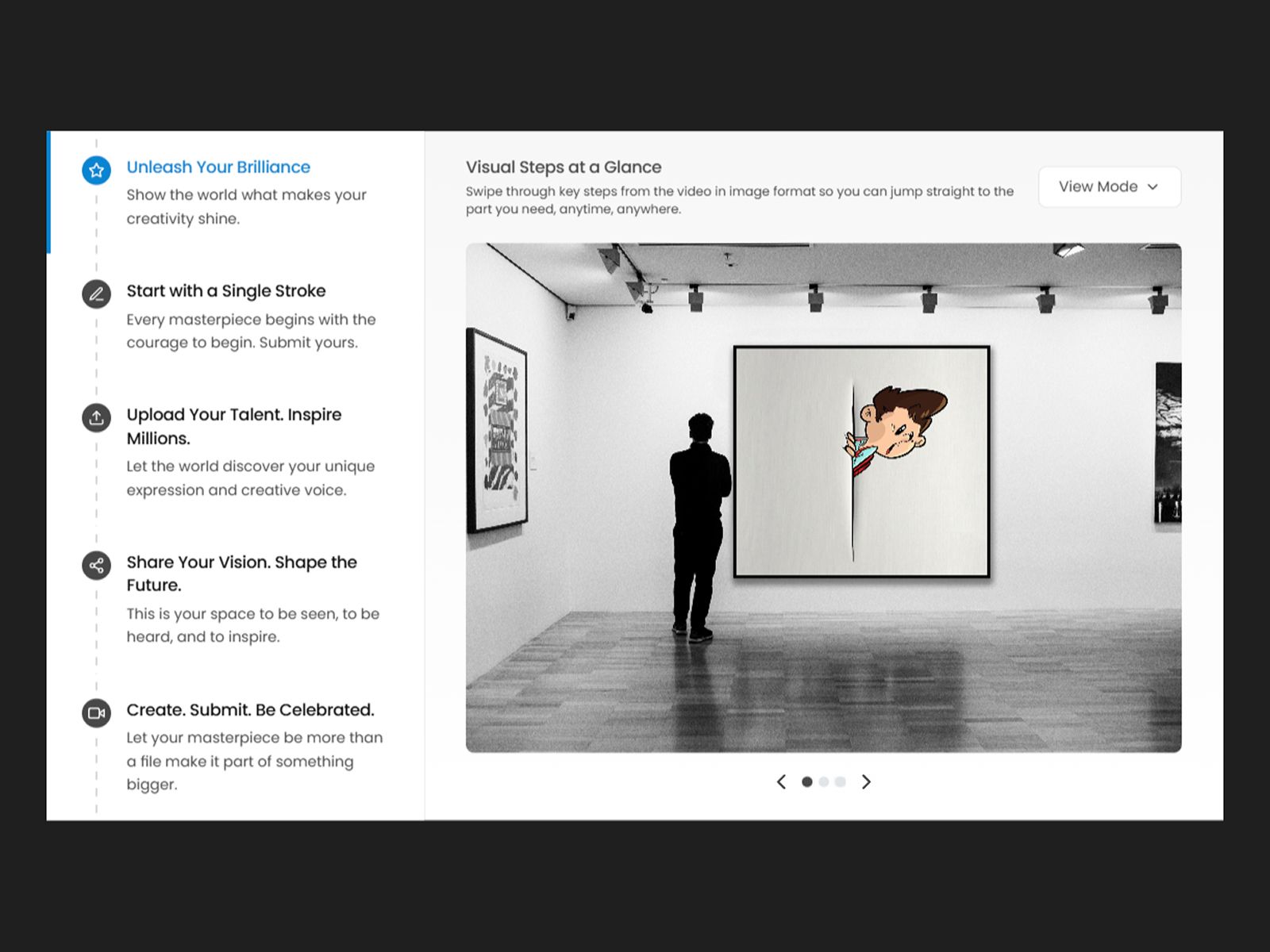
Task: Click the pencil icon for Single Stroke step
Action: click(96, 294)
